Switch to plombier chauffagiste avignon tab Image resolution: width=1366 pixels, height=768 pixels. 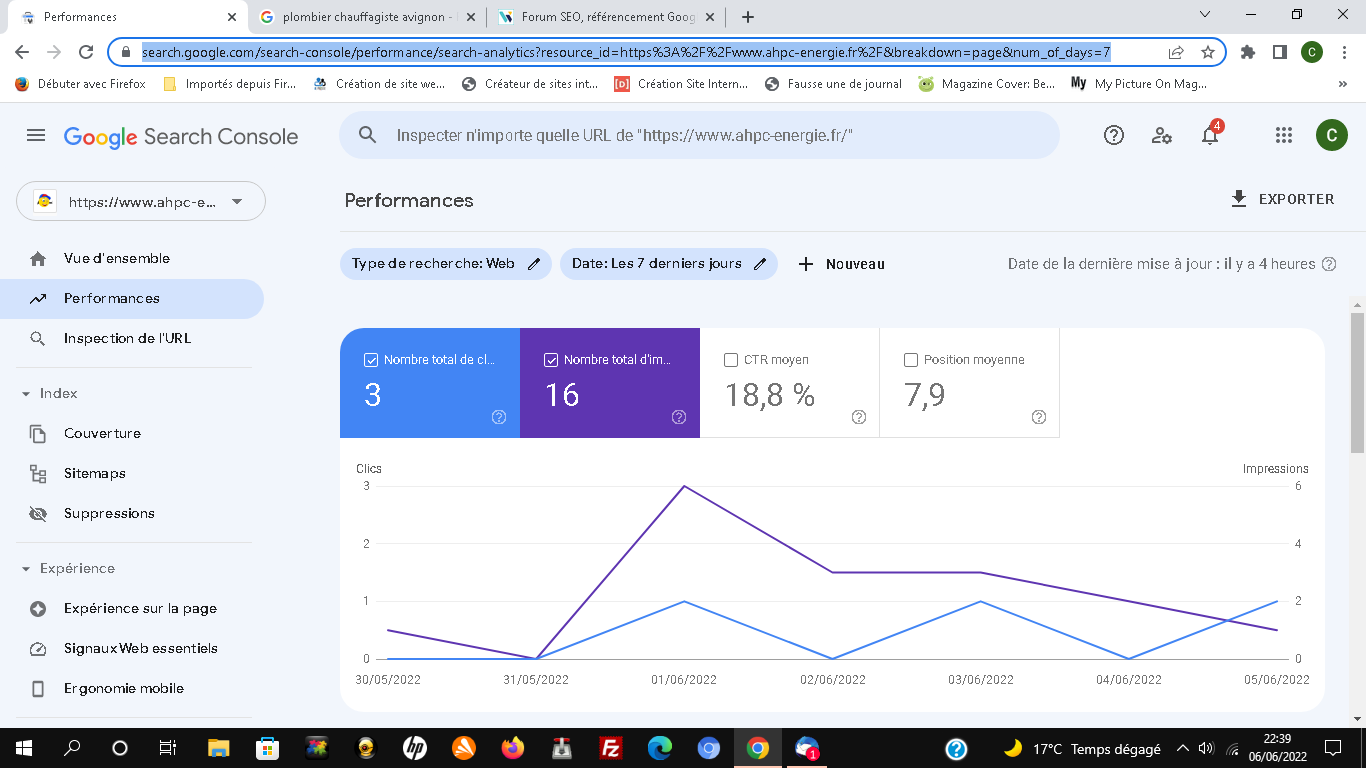pyautogui.click(x=366, y=17)
